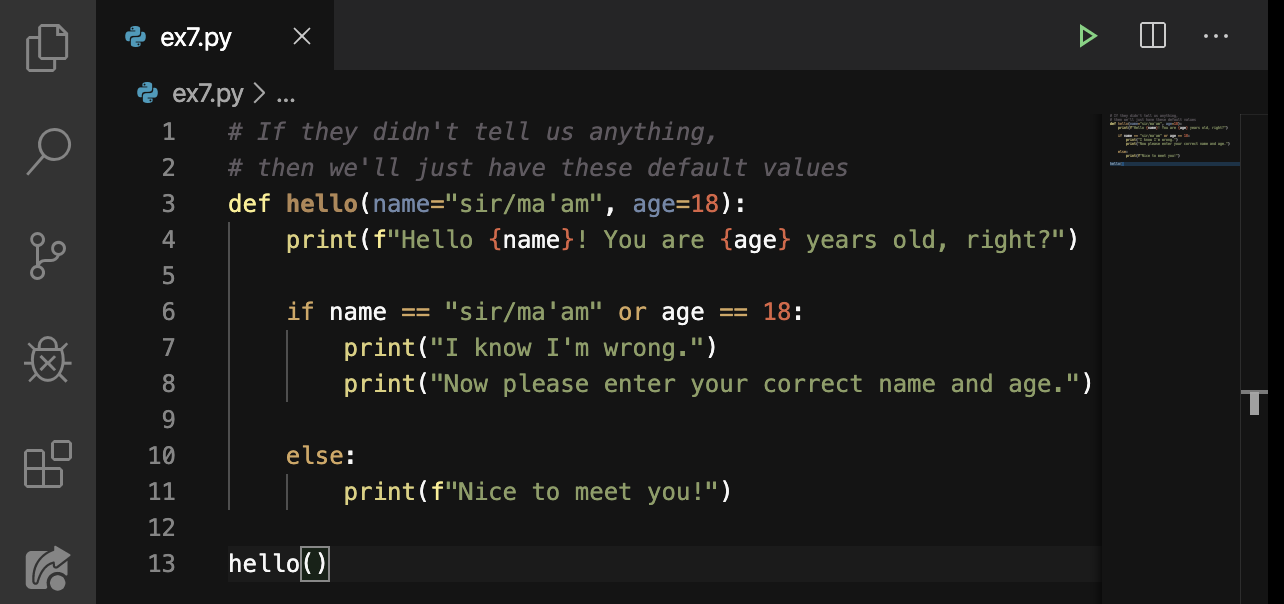Open the Run and Debug panel
Viewport: 1284px width, 604px height.
click(47, 358)
